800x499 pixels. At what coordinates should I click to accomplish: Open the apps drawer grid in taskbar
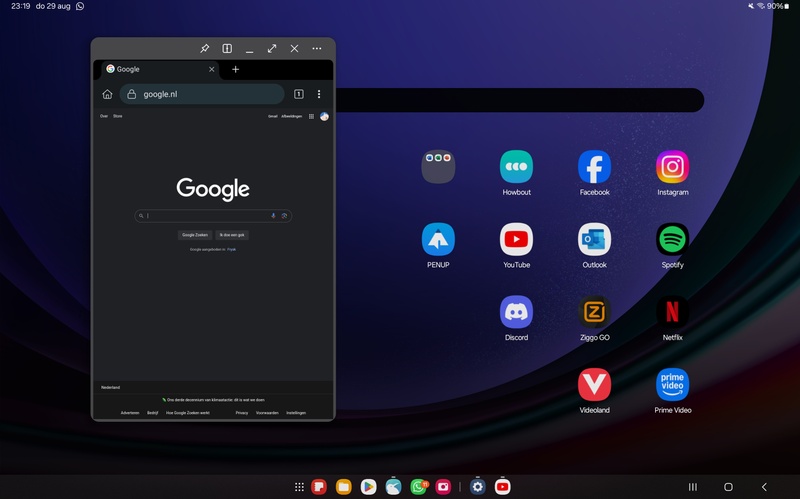(x=299, y=487)
